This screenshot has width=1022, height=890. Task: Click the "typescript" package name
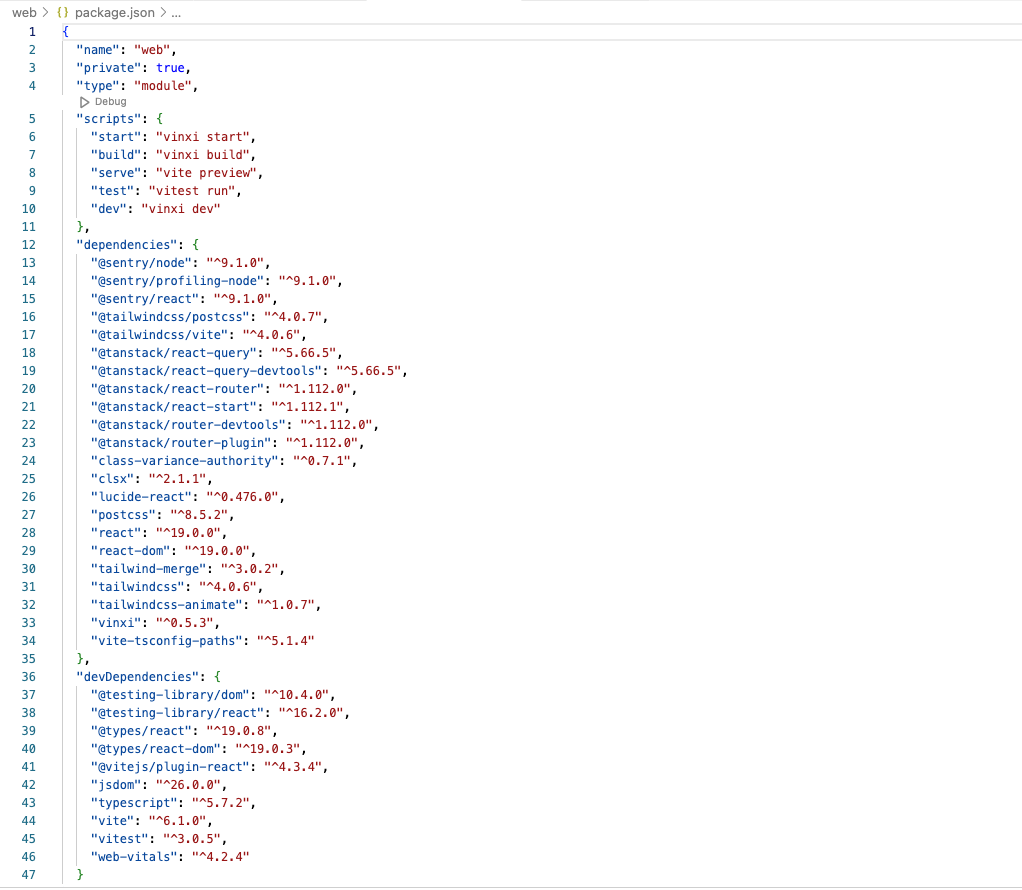point(134,803)
